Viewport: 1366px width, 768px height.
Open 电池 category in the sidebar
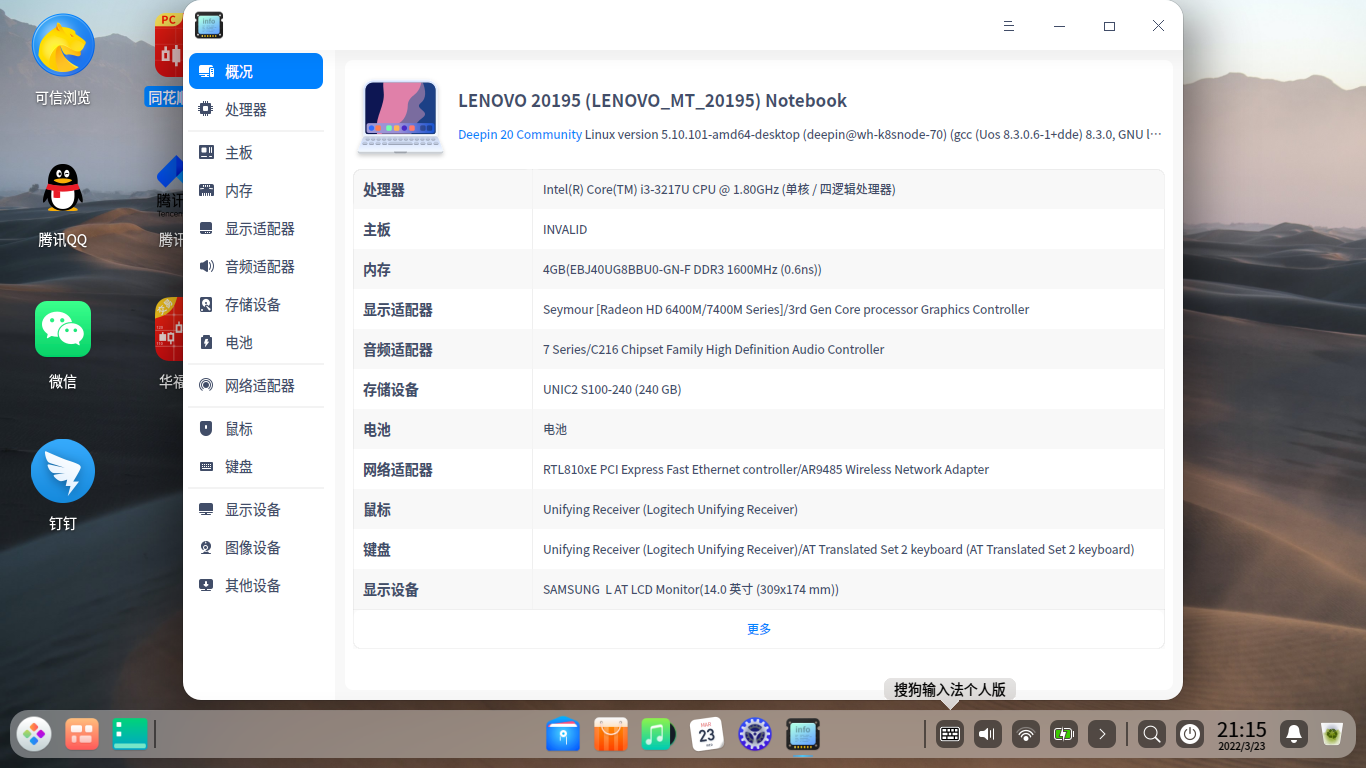pos(256,342)
